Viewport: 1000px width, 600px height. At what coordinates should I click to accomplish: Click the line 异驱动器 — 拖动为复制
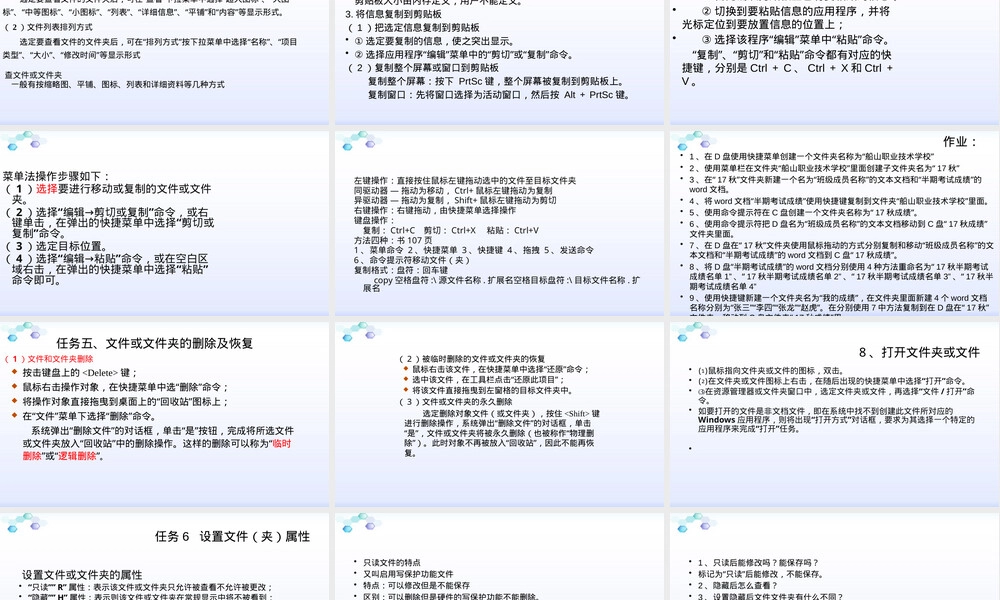pyautogui.click(x=455, y=200)
